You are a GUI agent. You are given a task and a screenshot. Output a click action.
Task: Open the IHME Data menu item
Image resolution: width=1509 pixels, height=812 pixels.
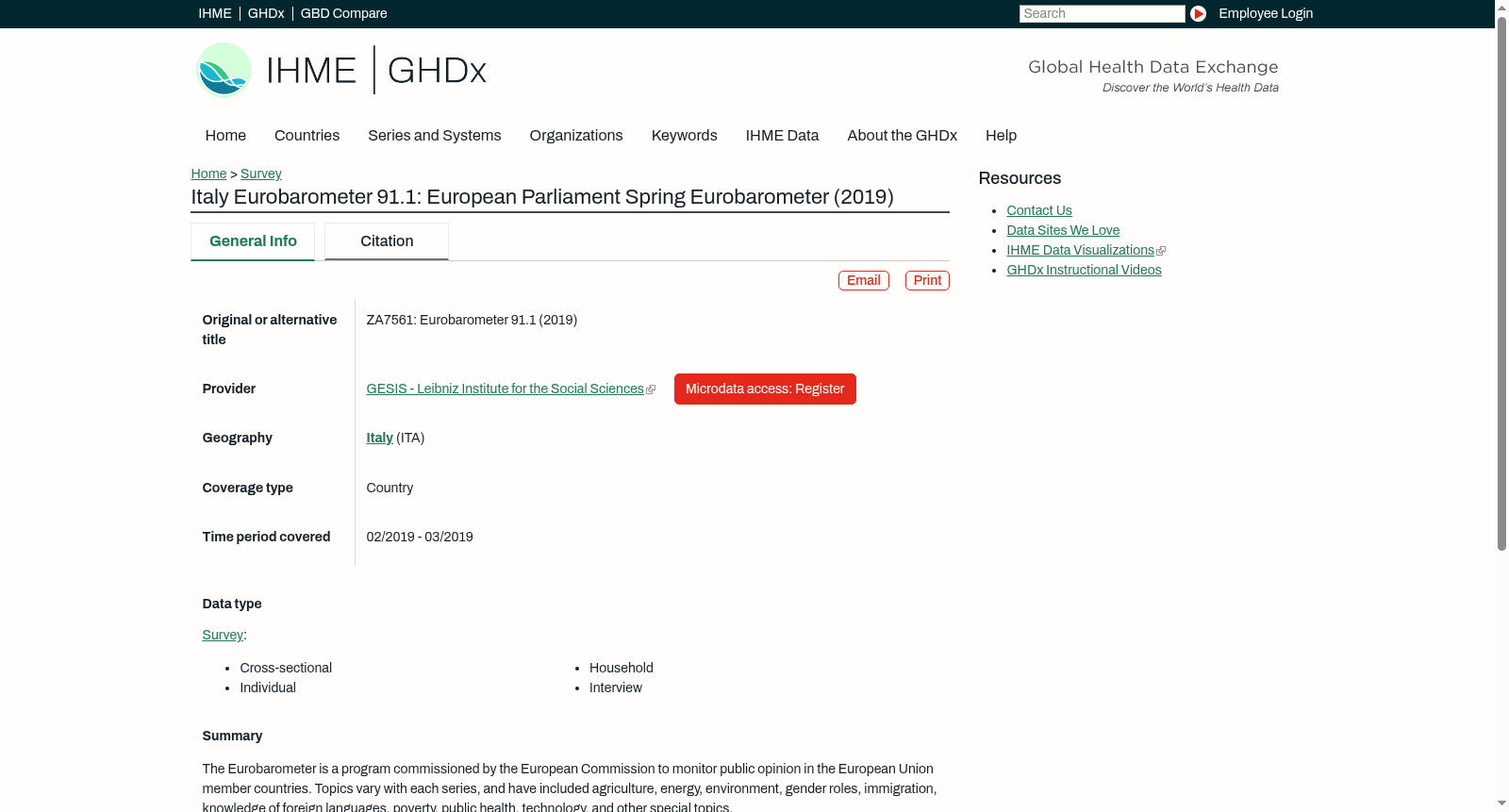pos(782,135)
